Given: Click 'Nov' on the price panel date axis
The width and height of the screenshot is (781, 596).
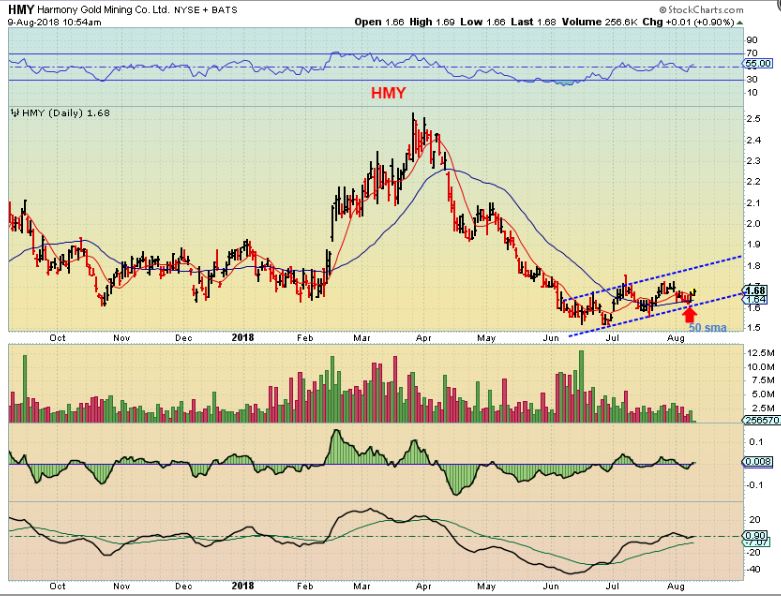Looking at the screenshot, I should (x=122, y=338).
